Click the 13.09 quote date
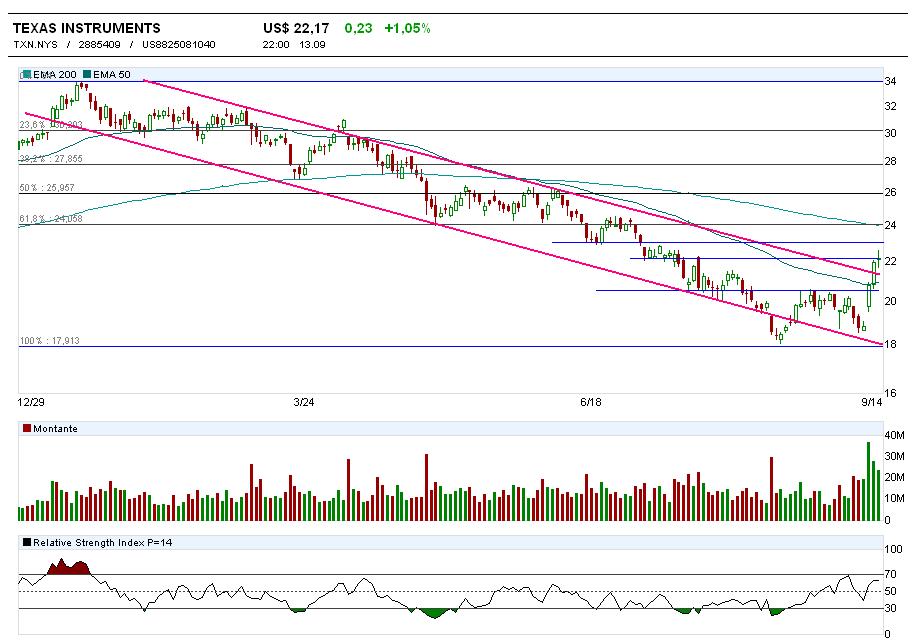This screenshot has width=916, height=644. click(313, 44)
